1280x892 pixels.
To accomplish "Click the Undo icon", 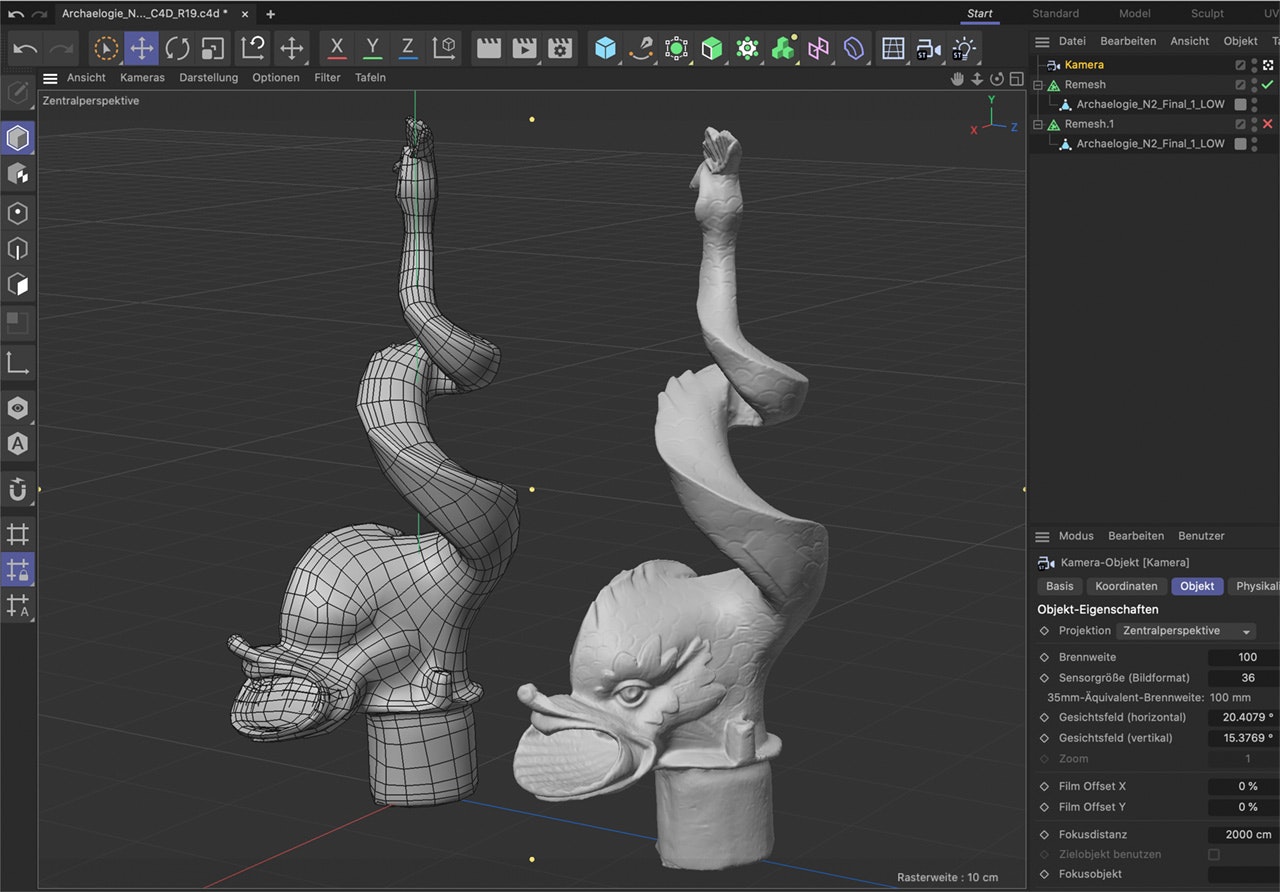I will pyautogui.click(x=24, y=47).
